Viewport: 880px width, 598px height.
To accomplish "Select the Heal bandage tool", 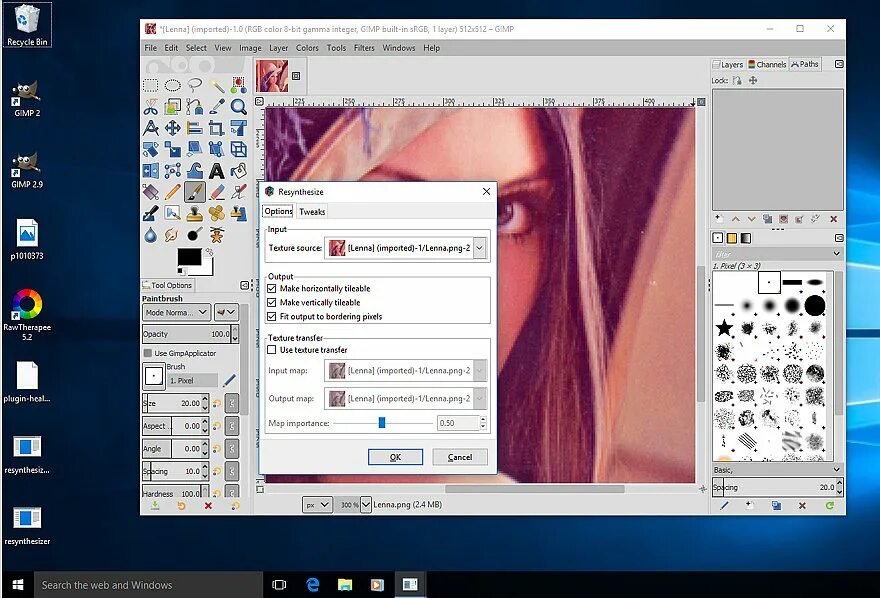I will [x=217, y=213].
